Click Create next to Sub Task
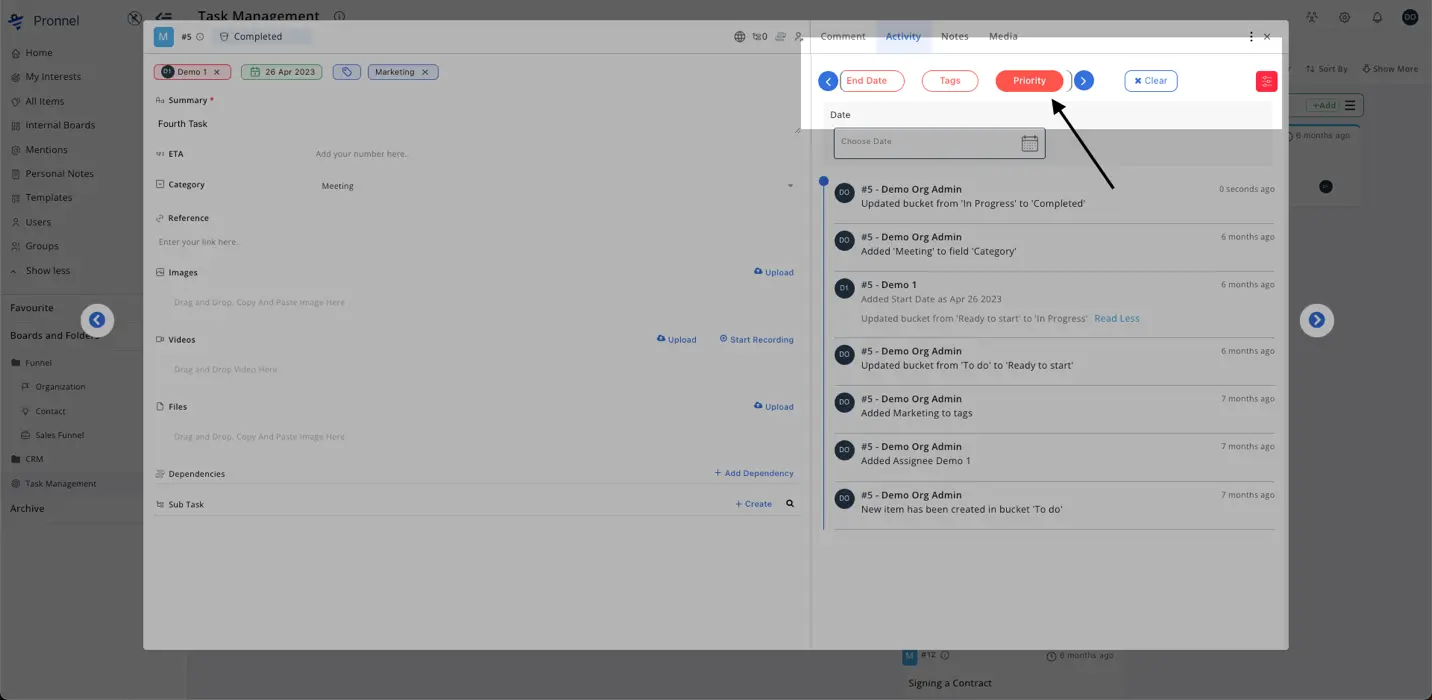The width and height of the screenshot is (1432, 700). click(x=754, y=504)
